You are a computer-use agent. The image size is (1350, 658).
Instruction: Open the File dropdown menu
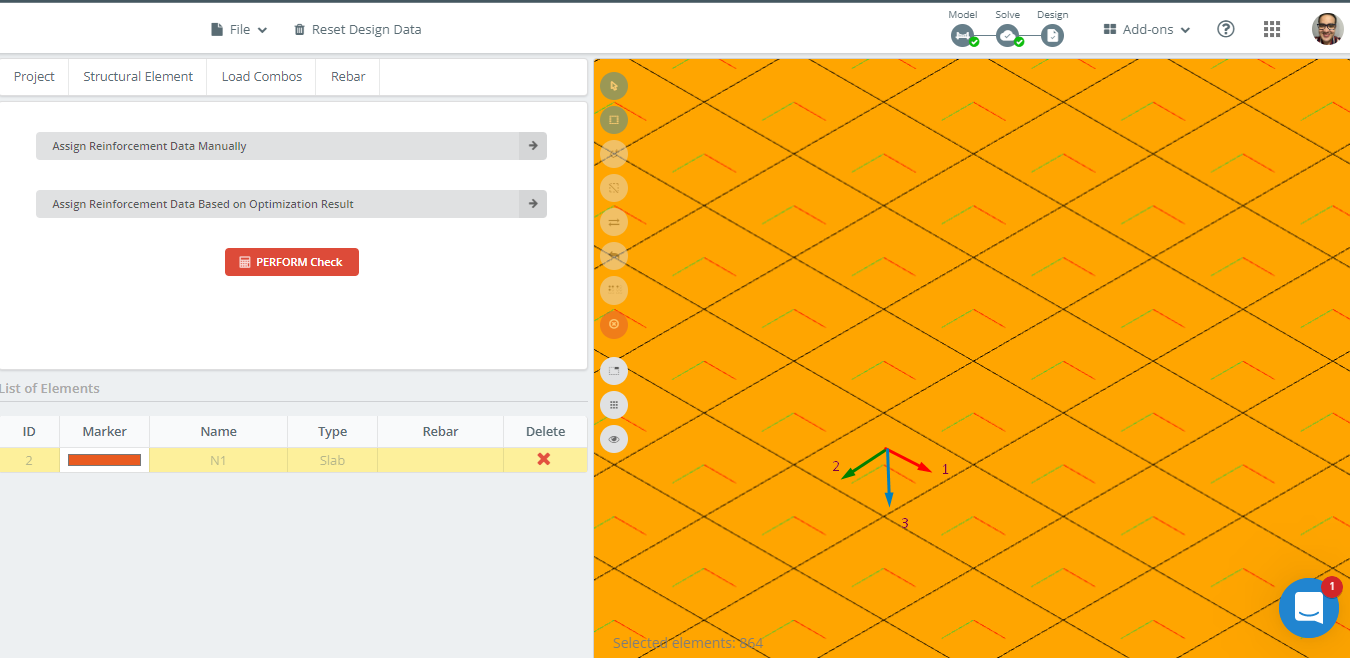pos(239,30)
